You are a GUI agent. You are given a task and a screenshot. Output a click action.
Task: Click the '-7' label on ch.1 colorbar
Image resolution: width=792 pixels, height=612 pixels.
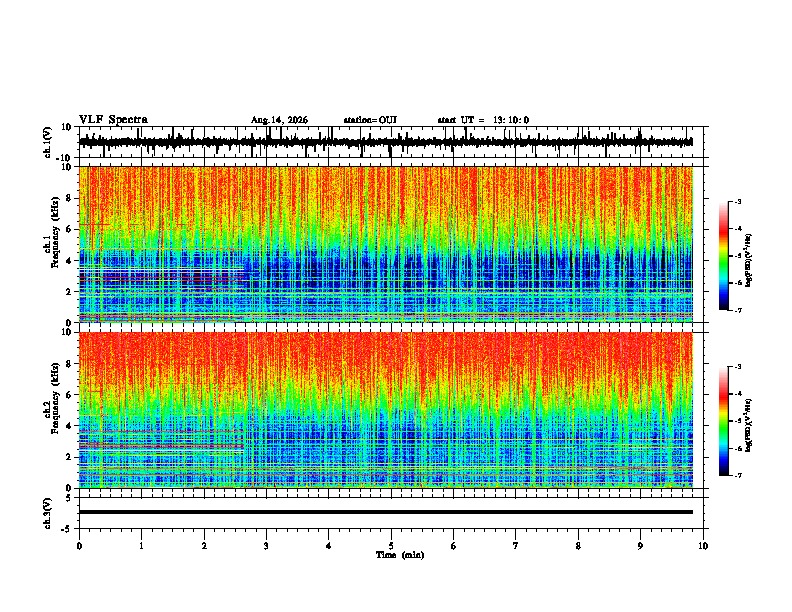[x=738, y=310]
